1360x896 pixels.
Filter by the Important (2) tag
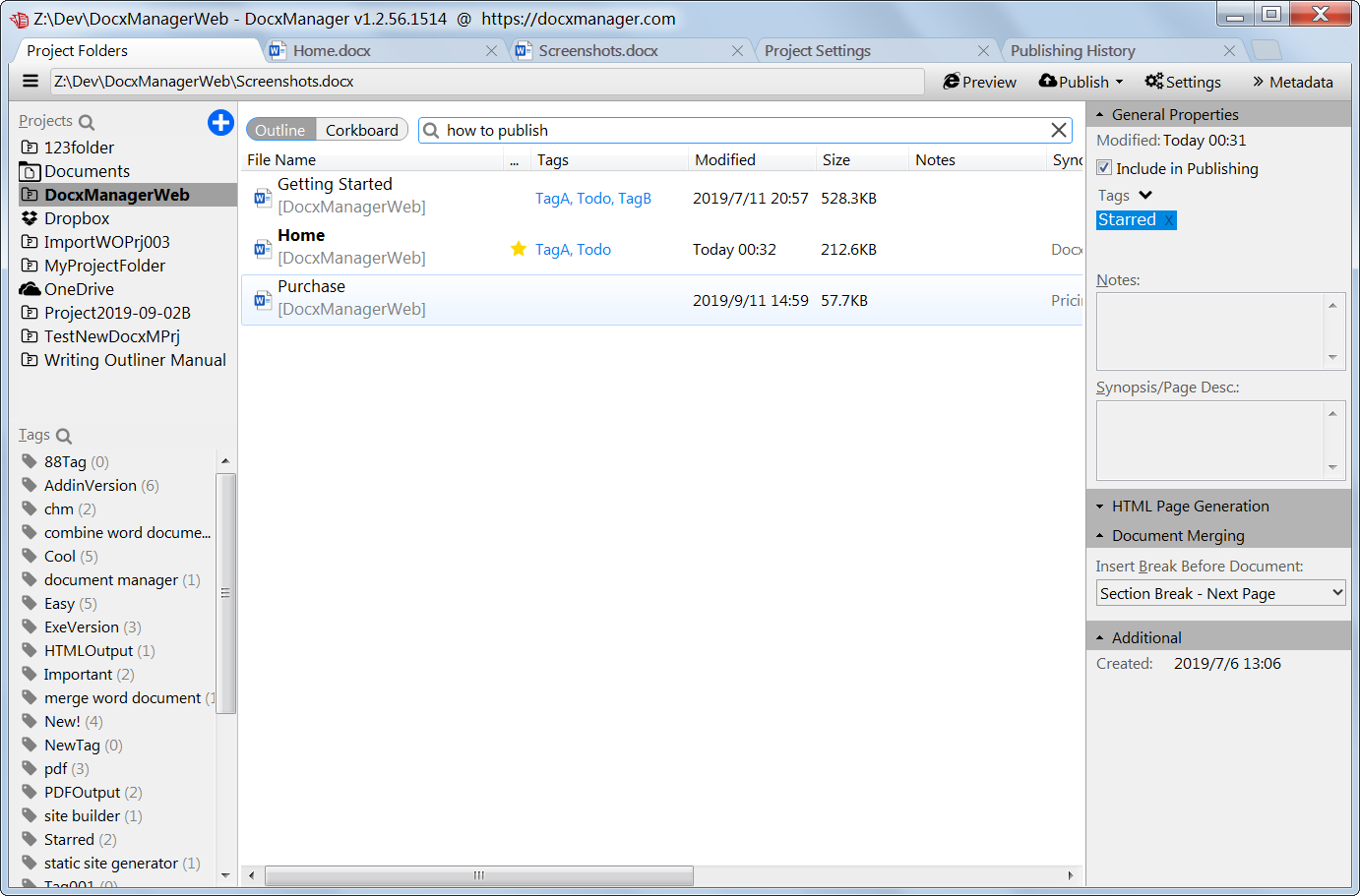pos(89,674)
